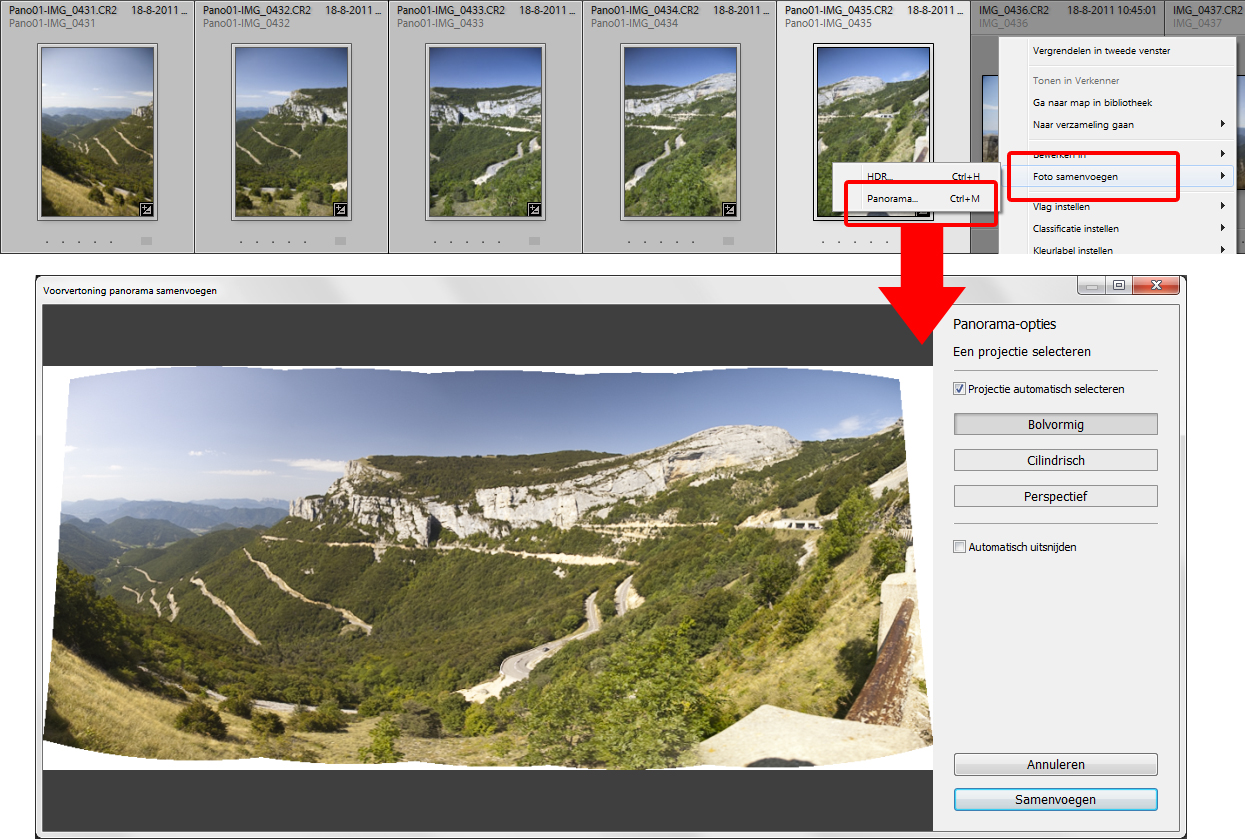1245x839 pixels.
Task: Click the color label box under IMG_0433
Action: (x=534, y=241)
